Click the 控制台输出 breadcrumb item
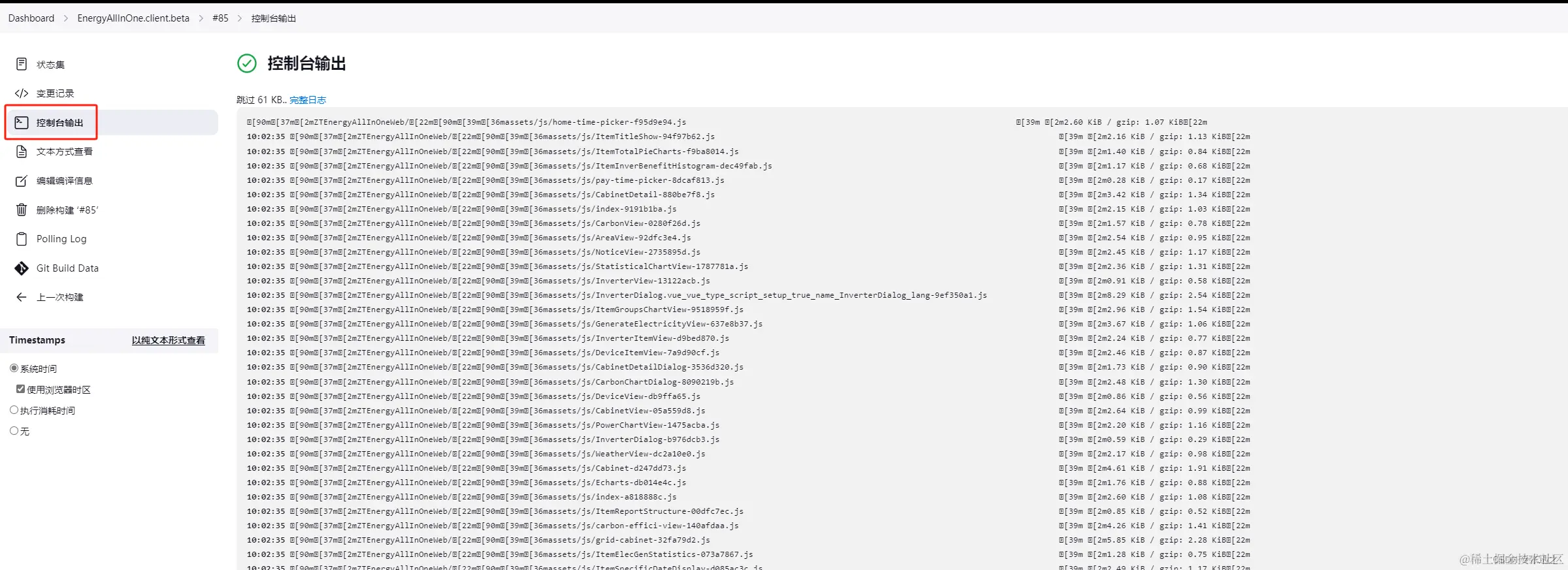This screenshot has width=1568, height=570. pos(274,18)
